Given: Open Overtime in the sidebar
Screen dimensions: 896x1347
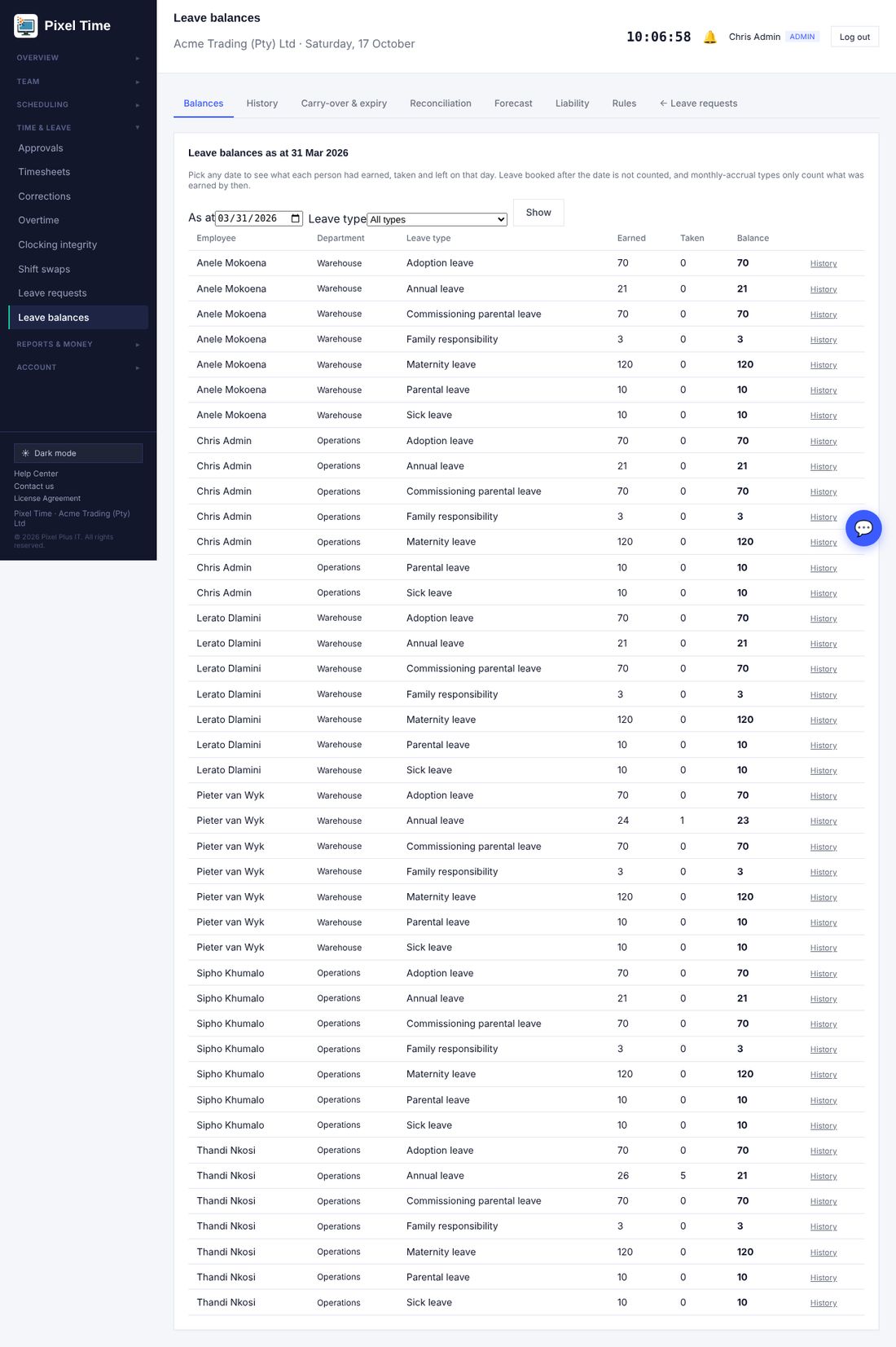Looking at the screenshot, I should click(x=78, y=220).
